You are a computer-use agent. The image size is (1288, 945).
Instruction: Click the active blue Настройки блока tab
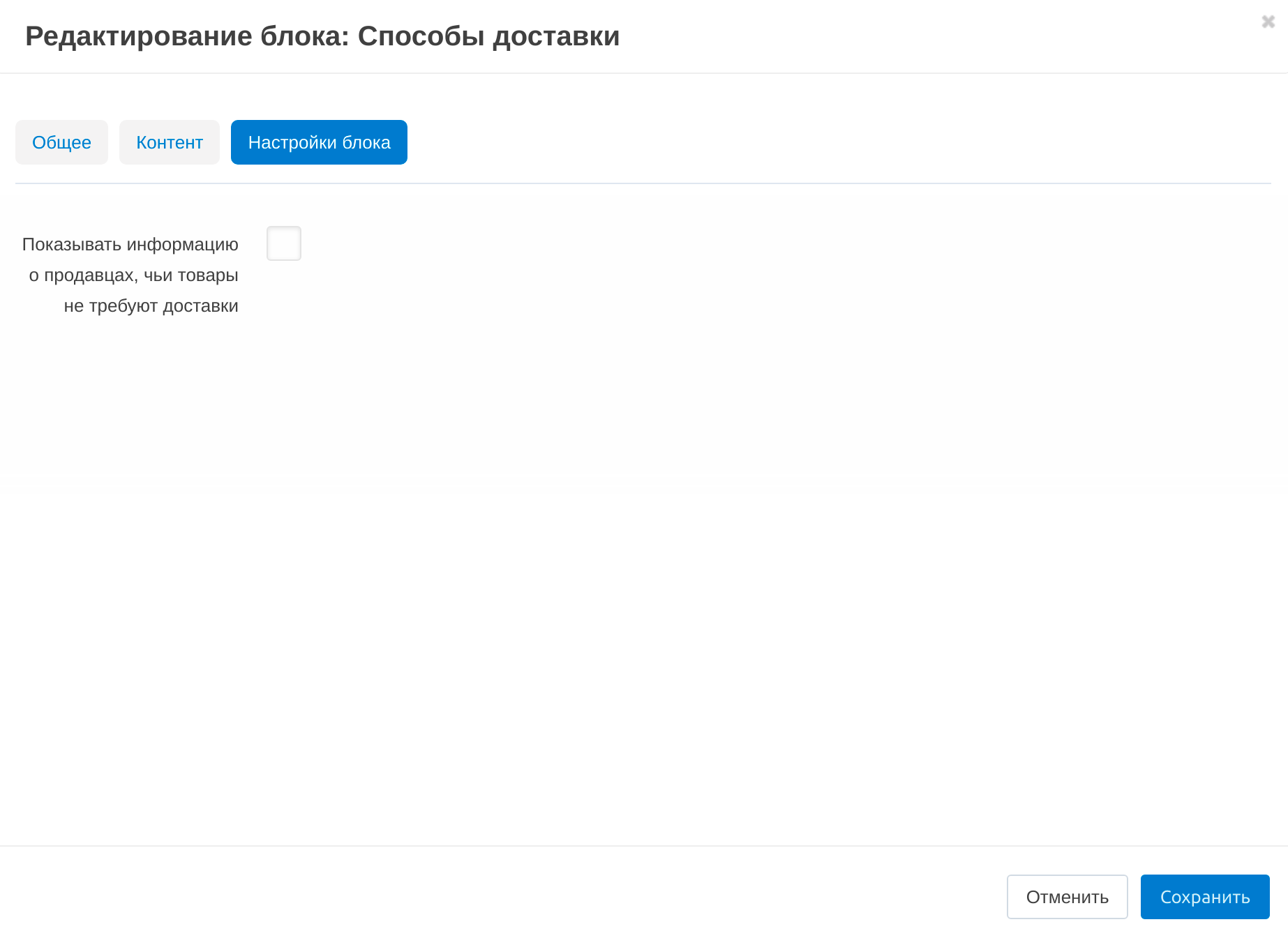tap(319, 142)
